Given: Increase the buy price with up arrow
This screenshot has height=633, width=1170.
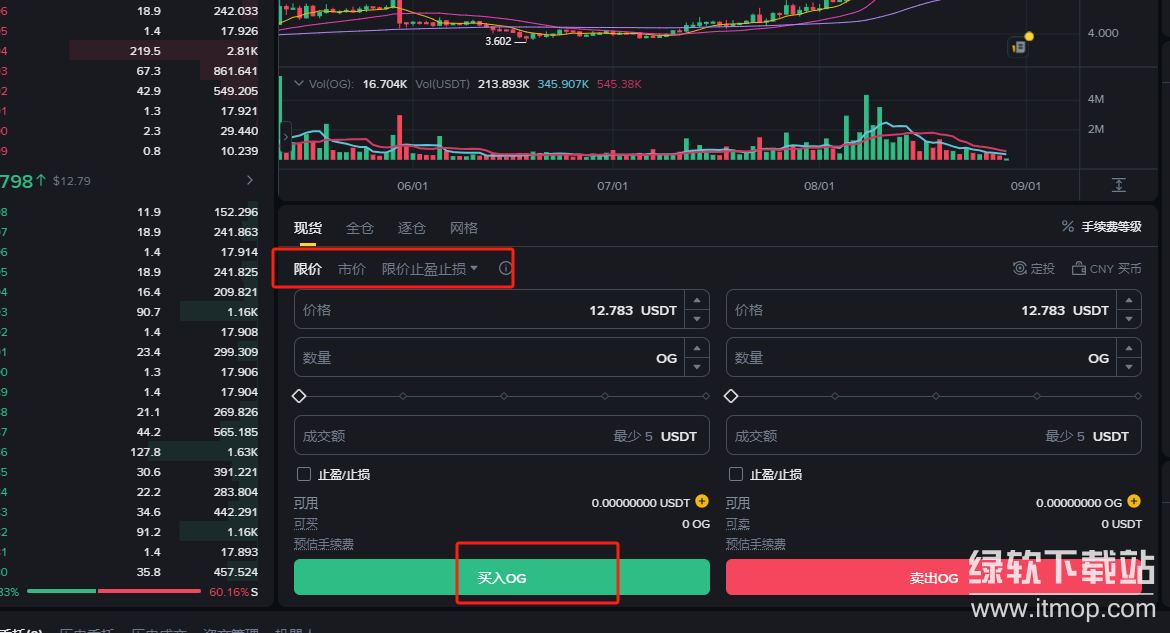Looking at the screenshot, I should tap(697, 301).
